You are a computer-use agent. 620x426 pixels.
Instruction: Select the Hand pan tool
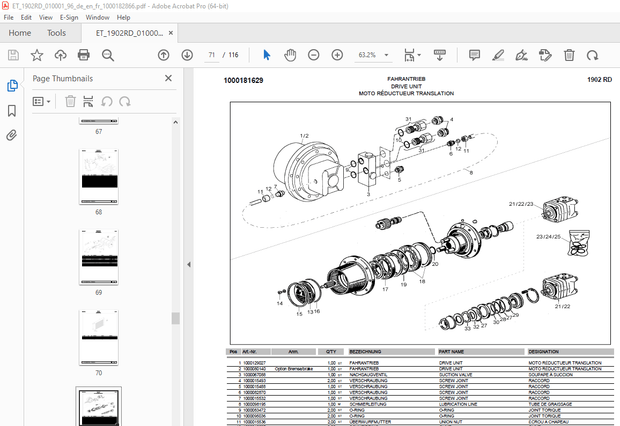290,54
